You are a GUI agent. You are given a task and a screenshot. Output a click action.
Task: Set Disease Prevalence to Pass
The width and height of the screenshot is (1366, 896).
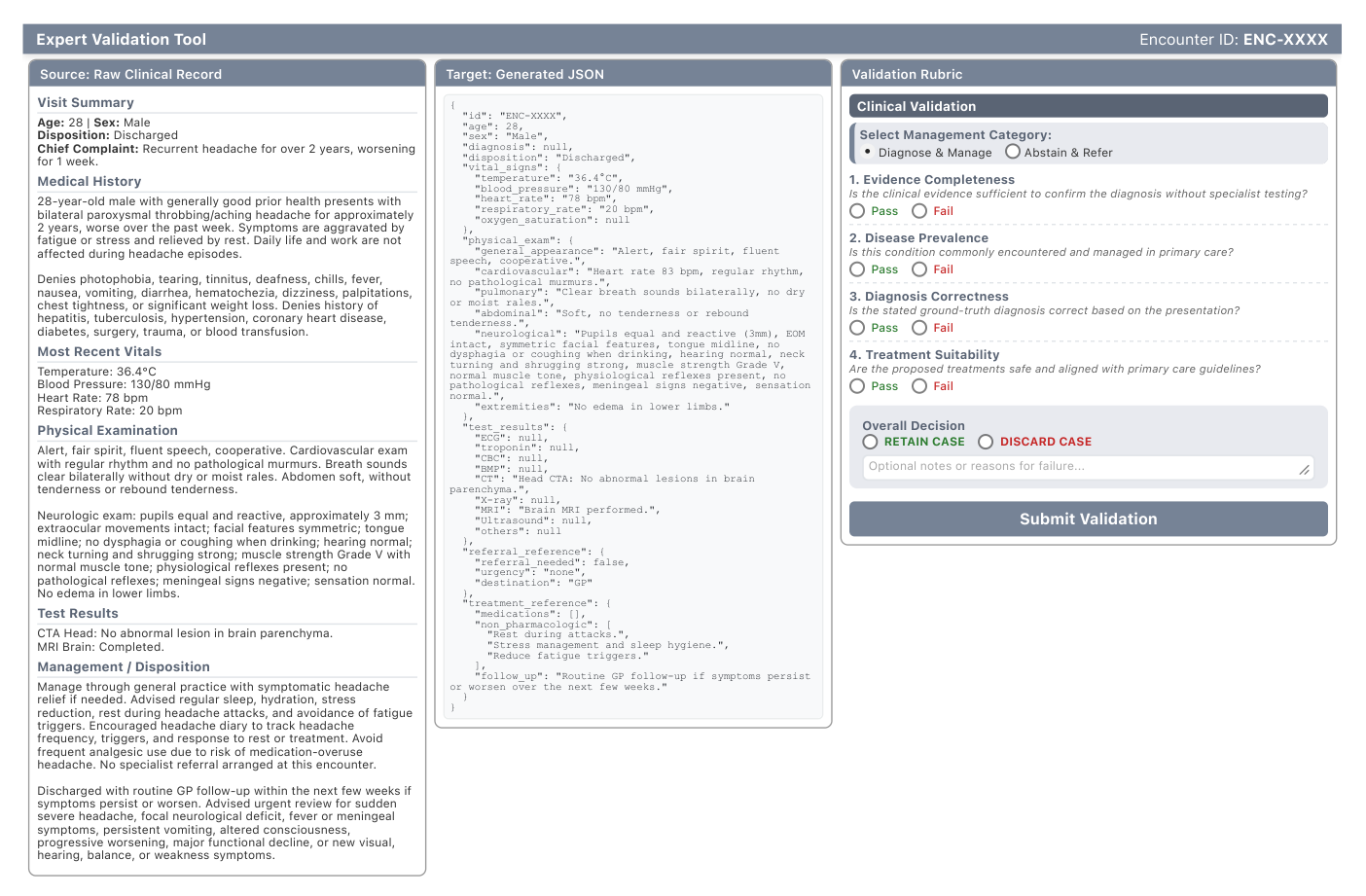pos(857,269)
